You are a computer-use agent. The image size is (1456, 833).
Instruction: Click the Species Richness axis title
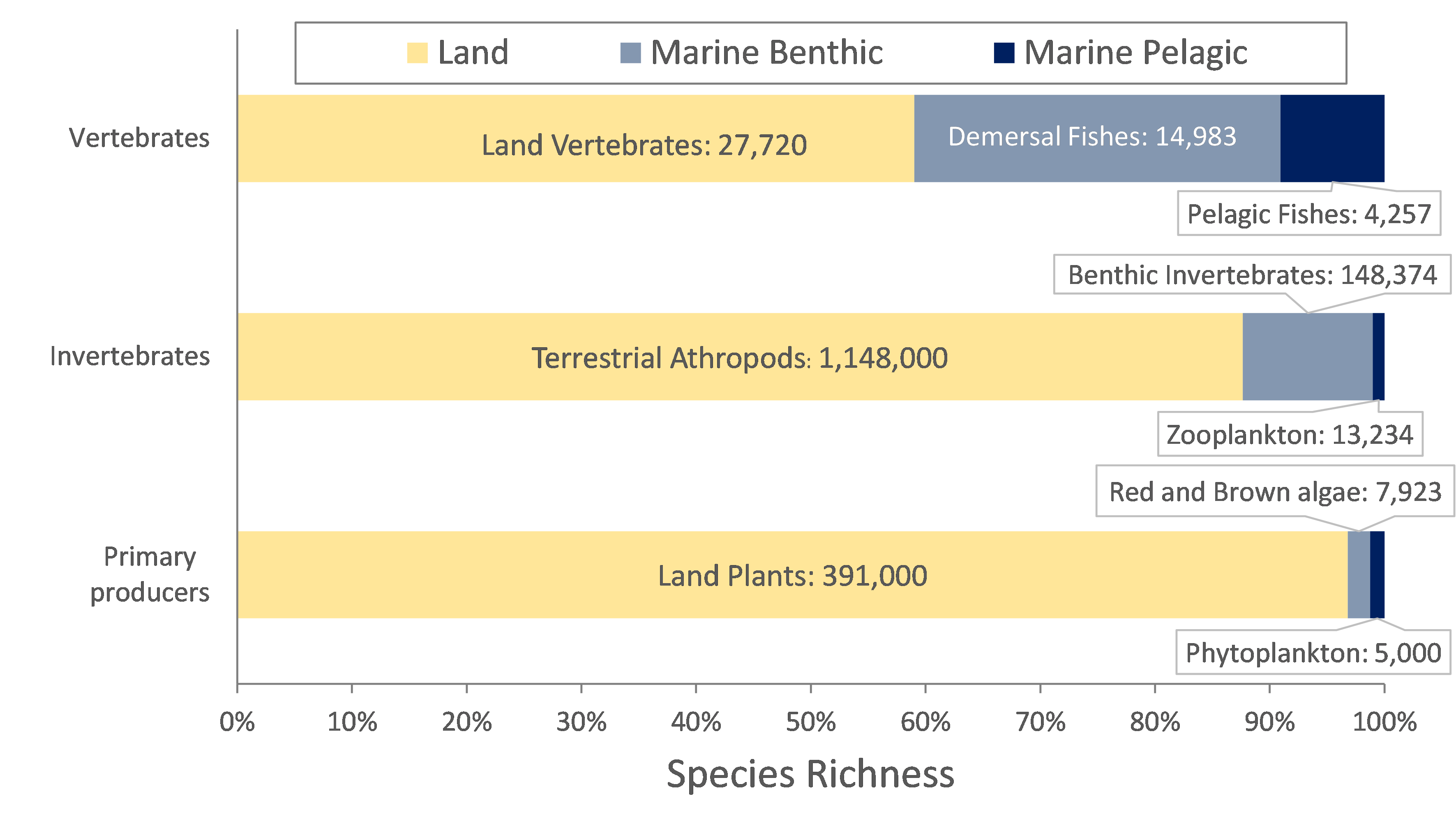click(810, 774)
